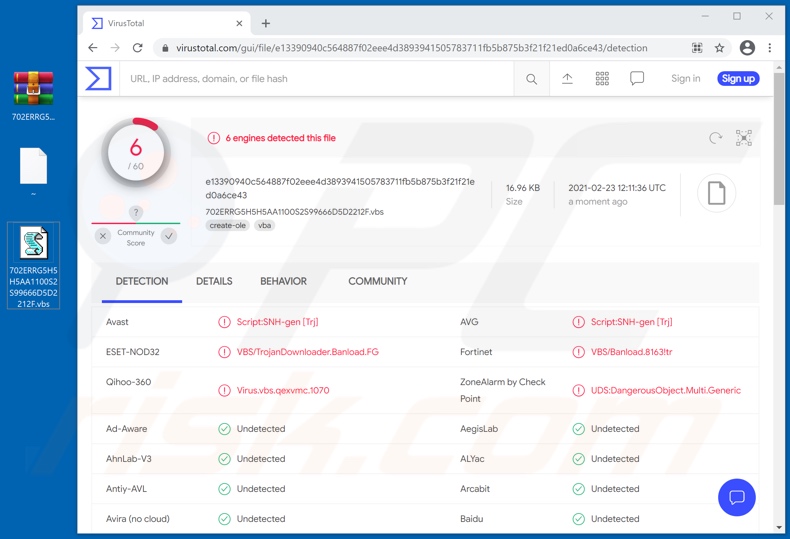Bookmark page with star icon

tap(719, 48)
